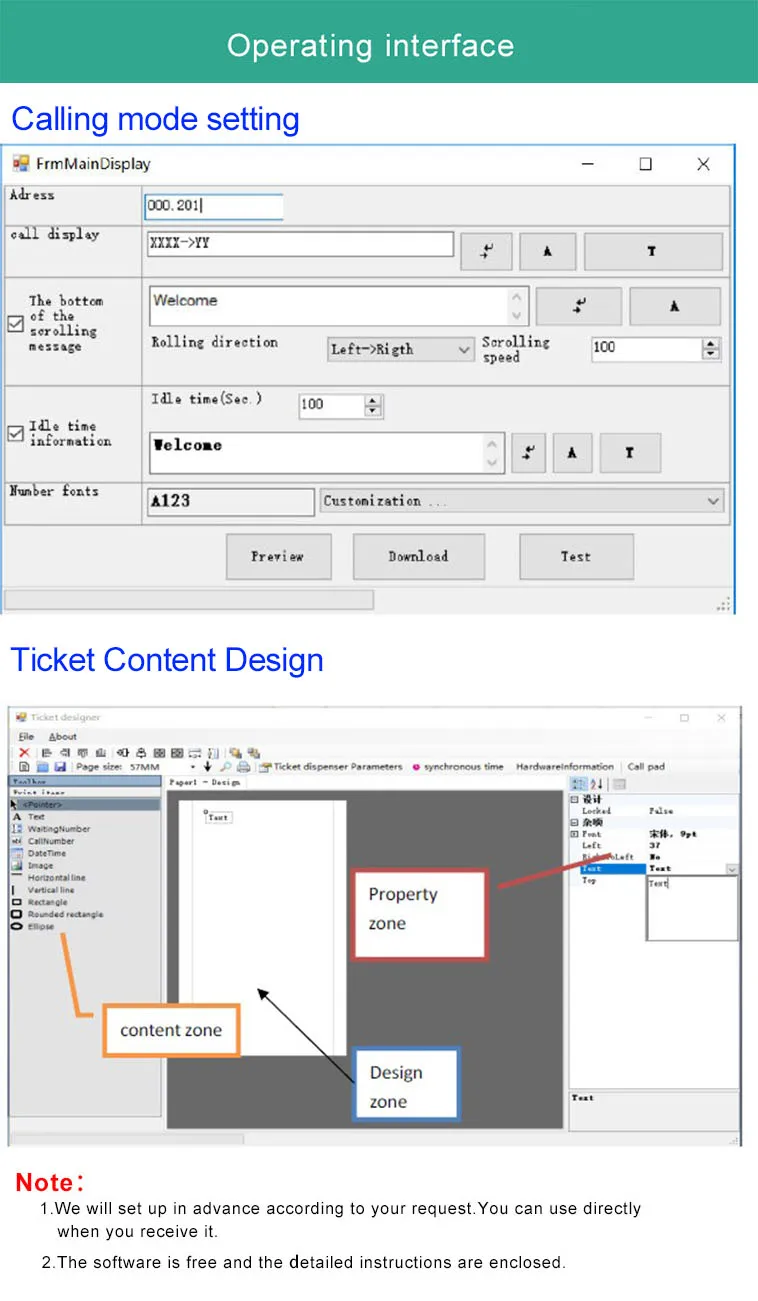758x1301 pixels.
Task: Pick the WaitingNumber item in the toolbox
Action: [51, 829]
